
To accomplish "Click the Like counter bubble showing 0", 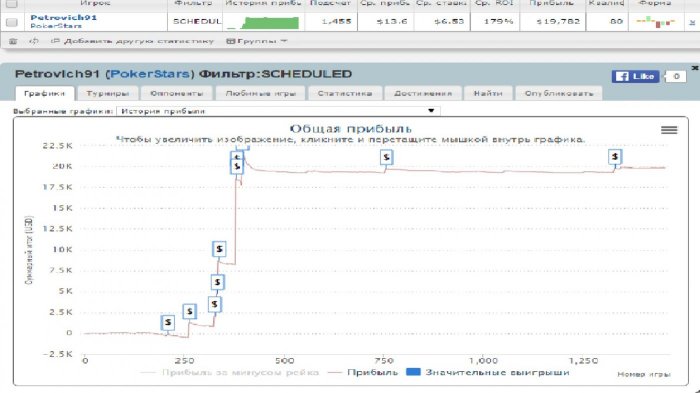I will pos(676,76).
